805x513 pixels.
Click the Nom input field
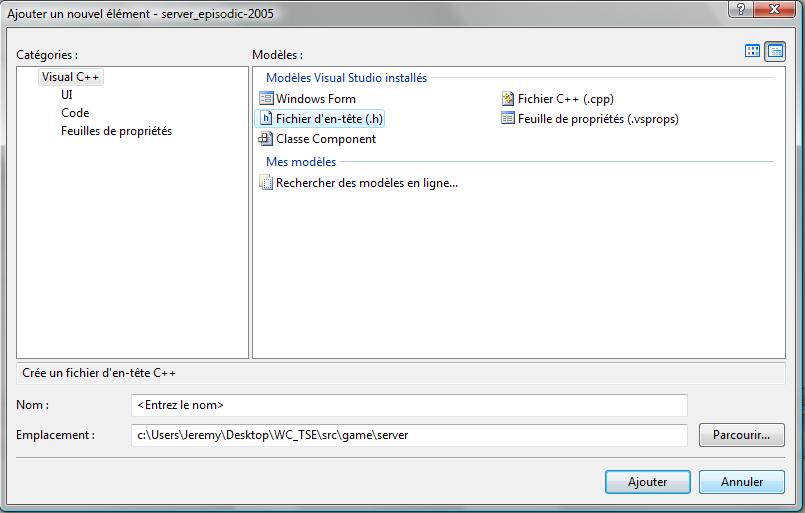tap(409, 405)
